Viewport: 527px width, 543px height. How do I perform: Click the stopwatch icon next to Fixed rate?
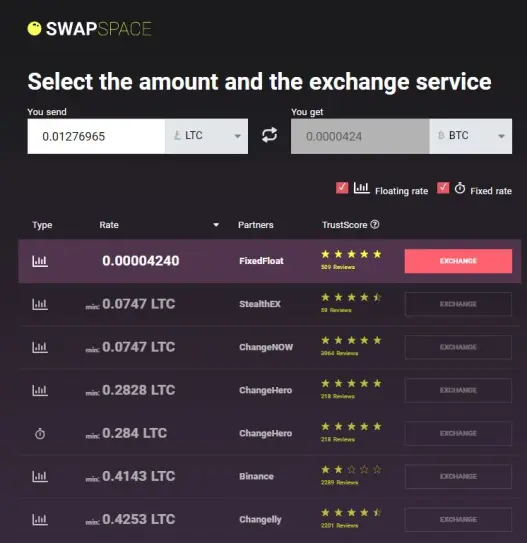tap(459, 188)
